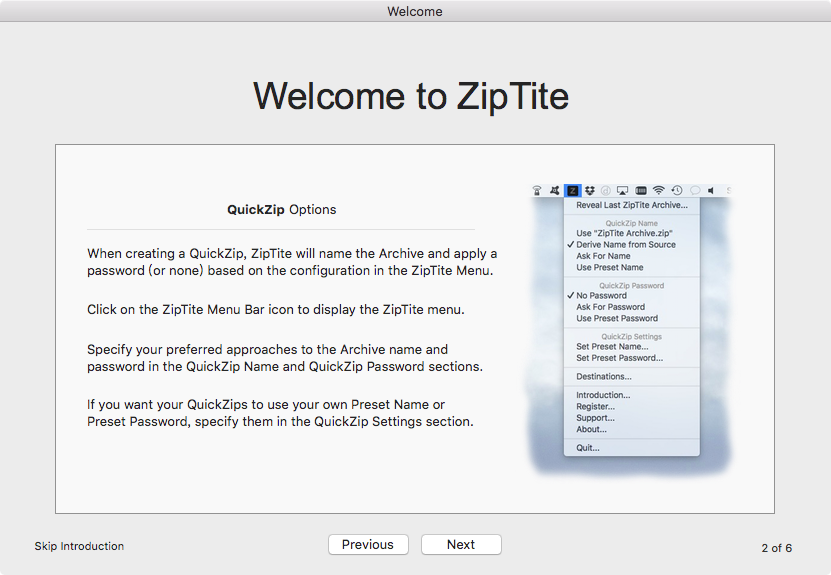Choose 'Ask For Password' menu entry
This screenshot has width=831, height=575.
pyautogui.click(x=632, y=307)
